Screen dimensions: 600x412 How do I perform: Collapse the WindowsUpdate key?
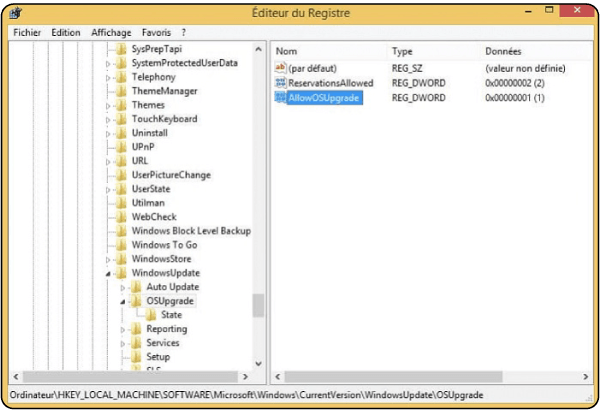pos(108,274)
